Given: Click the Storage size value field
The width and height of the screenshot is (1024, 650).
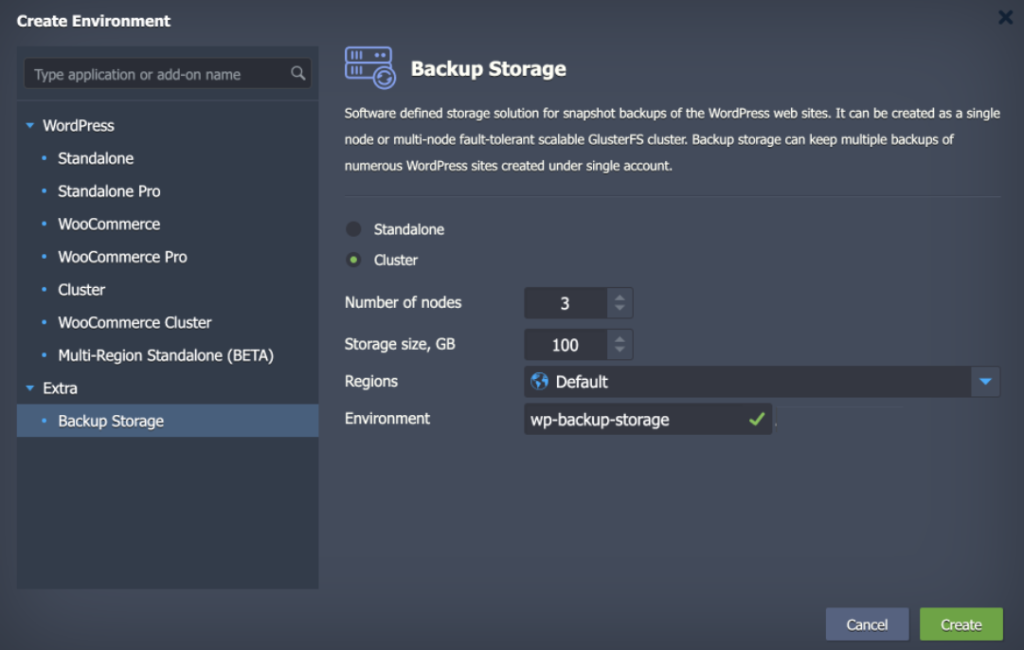Looking at the screenshot, I should [x=566, y=345].
